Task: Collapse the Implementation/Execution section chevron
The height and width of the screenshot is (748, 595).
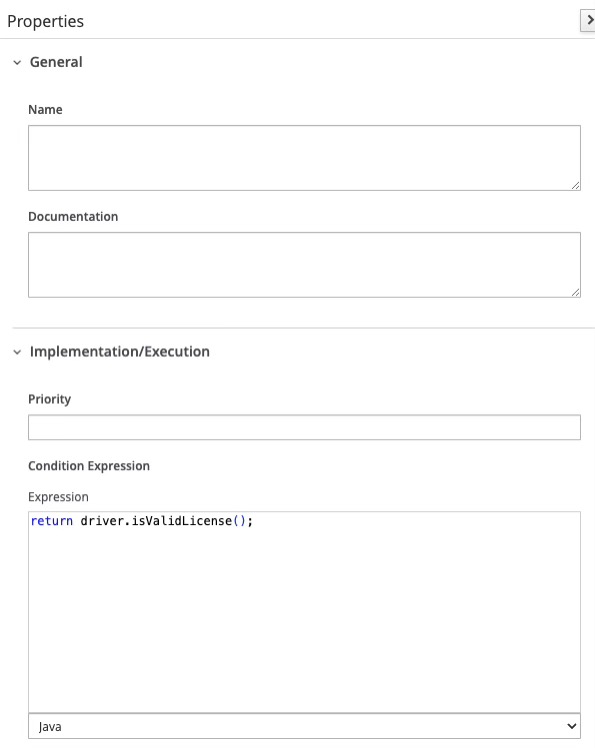Action: click(17, 352)
